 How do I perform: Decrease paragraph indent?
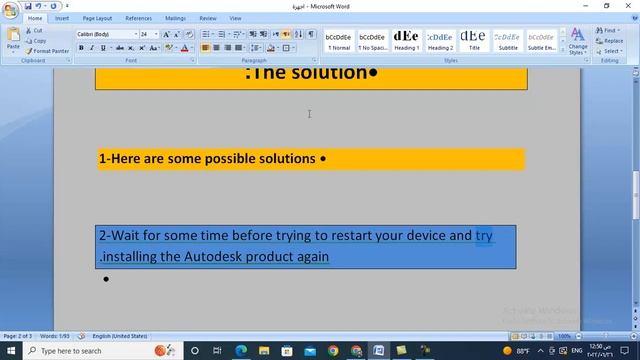point(253,34)
